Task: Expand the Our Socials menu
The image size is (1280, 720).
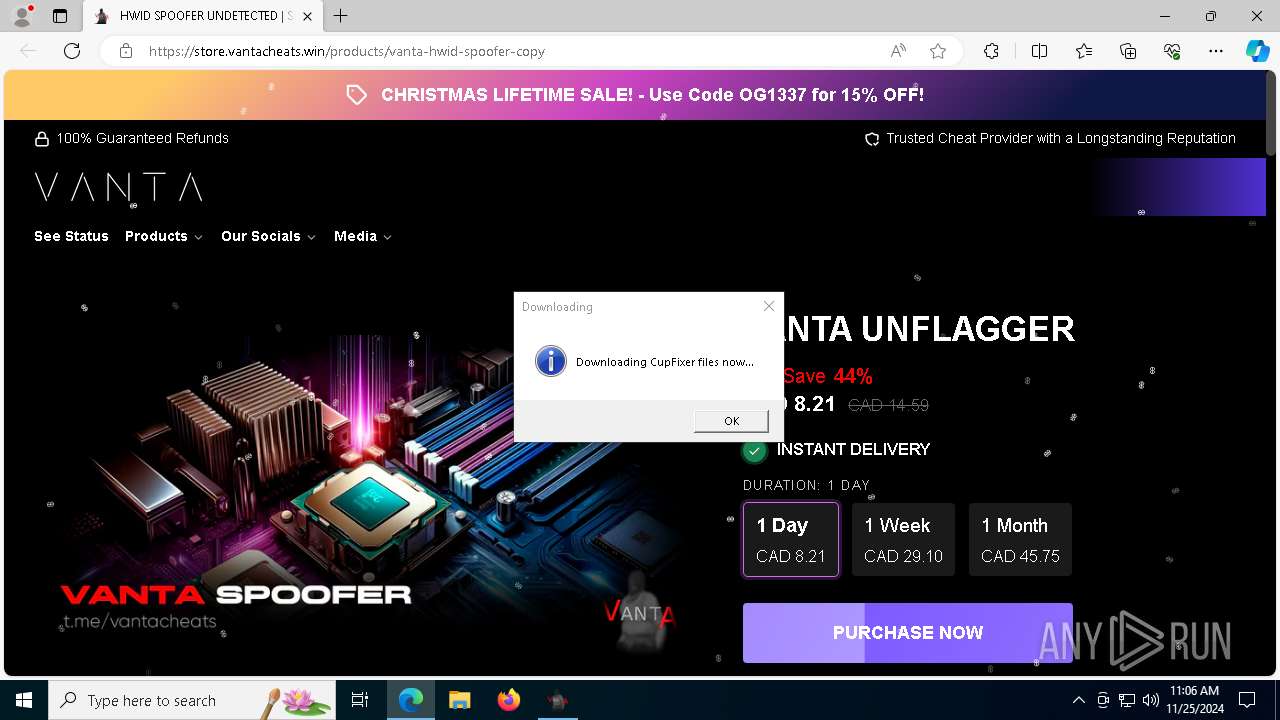Action: click(x=268, y=236)
